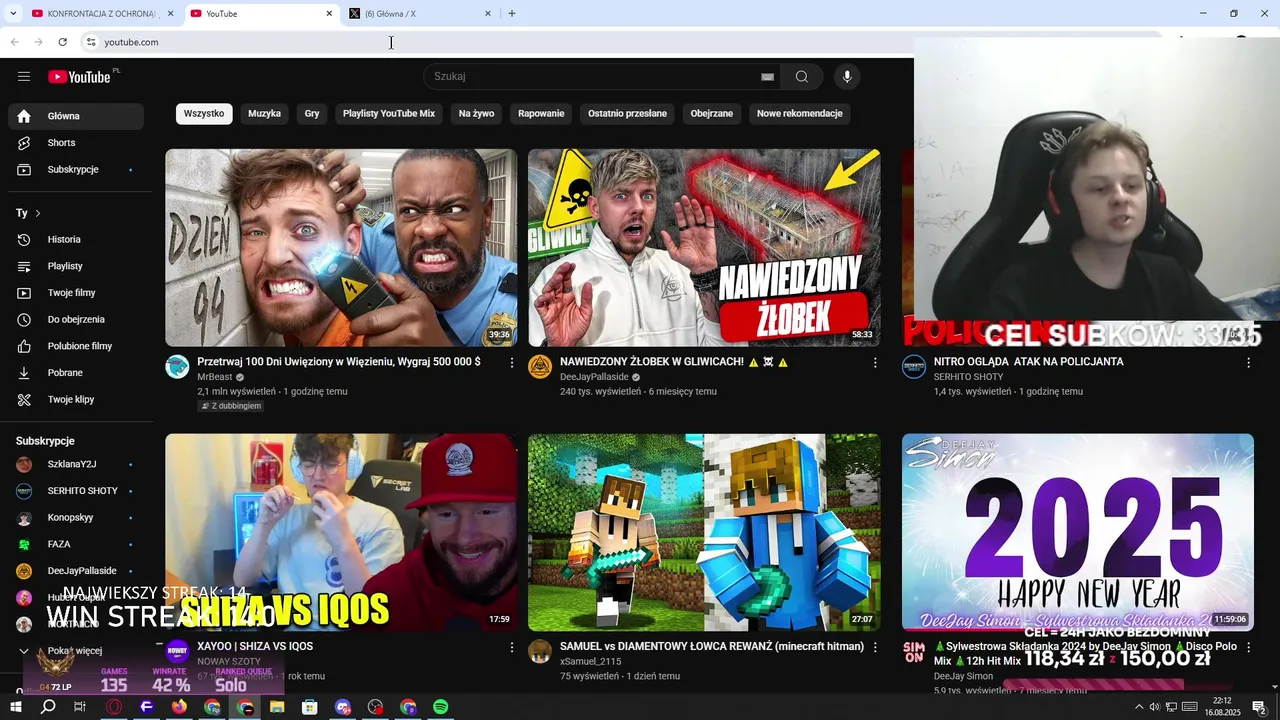
Task: Click the SERHITO SHOTY channel avatar under video
Action: point(914,366)
